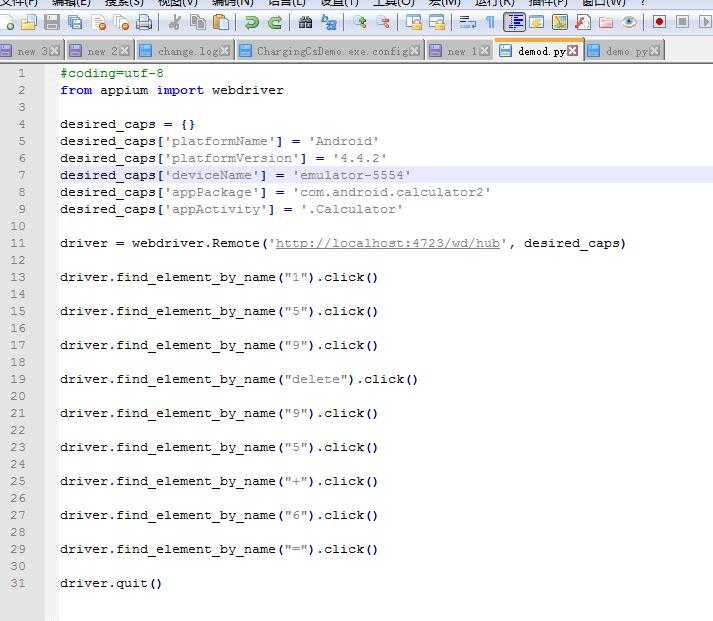Click the http://localhost:4723/wd/hub link
The width and height of the screenshot is (713, 621).
387,243
